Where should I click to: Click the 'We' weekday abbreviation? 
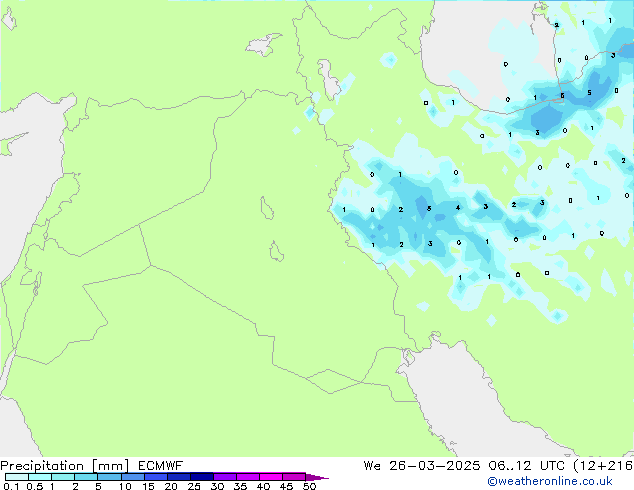[372, 466]
